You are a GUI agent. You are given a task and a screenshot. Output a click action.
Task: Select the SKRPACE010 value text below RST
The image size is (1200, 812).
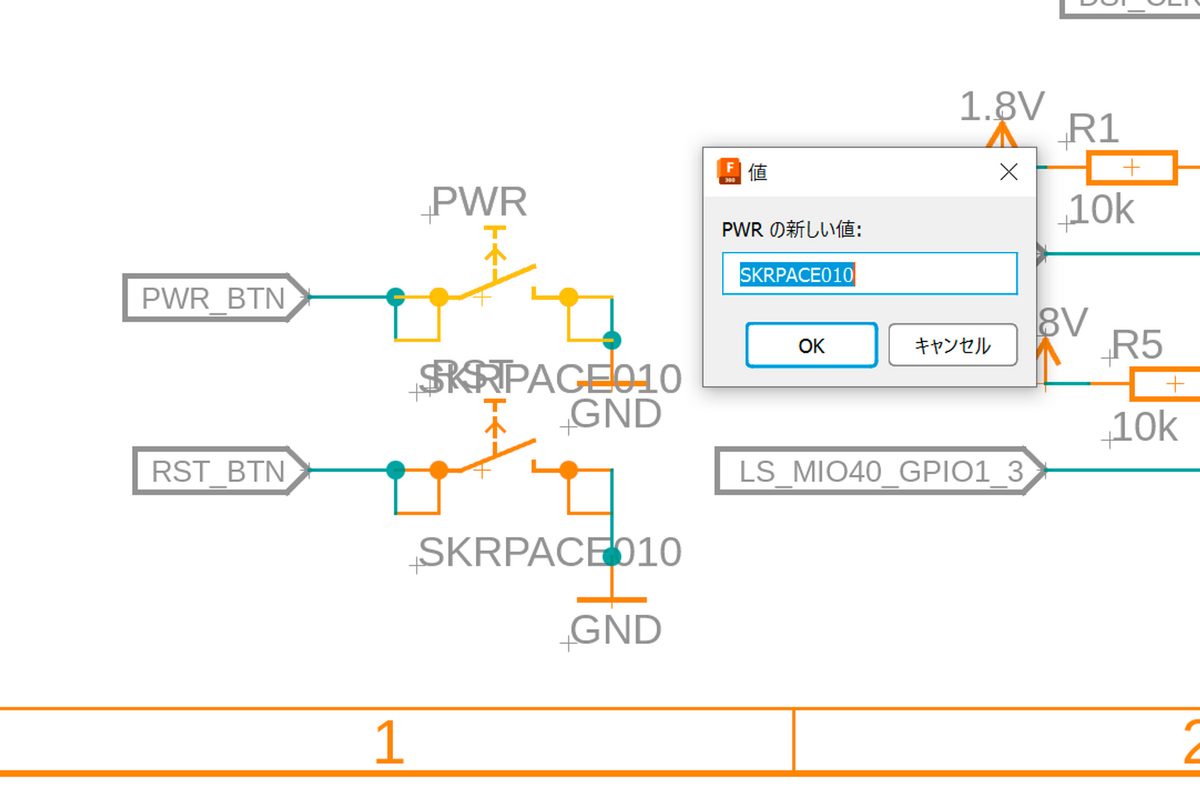pos(550,551)
